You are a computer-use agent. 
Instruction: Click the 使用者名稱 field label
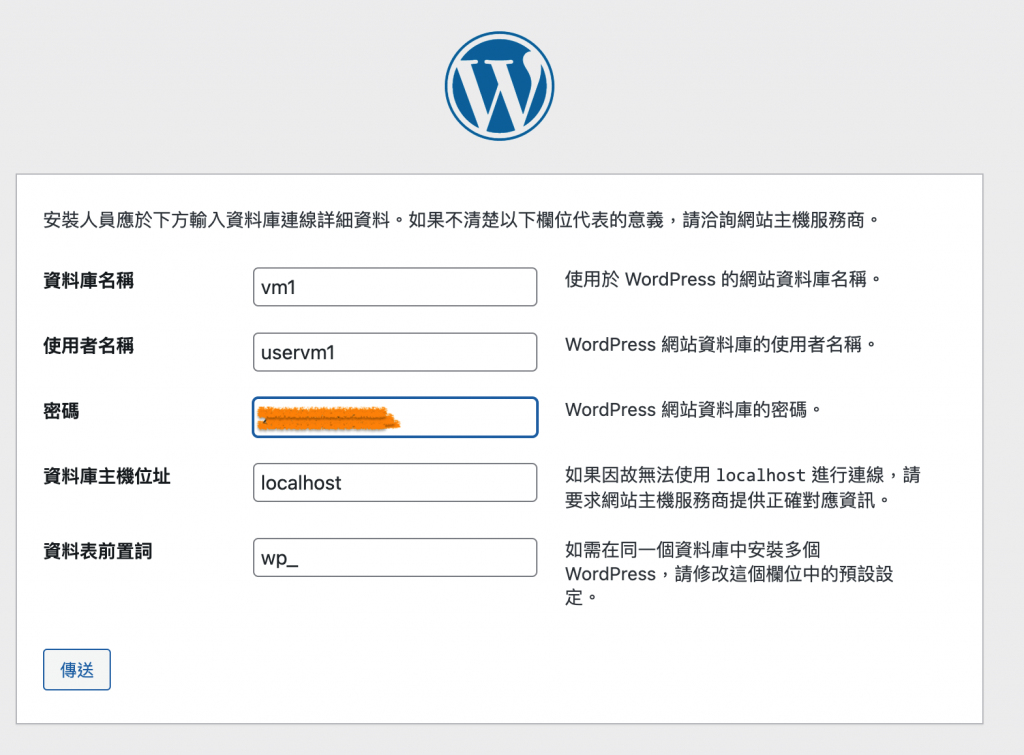[89, 346]
